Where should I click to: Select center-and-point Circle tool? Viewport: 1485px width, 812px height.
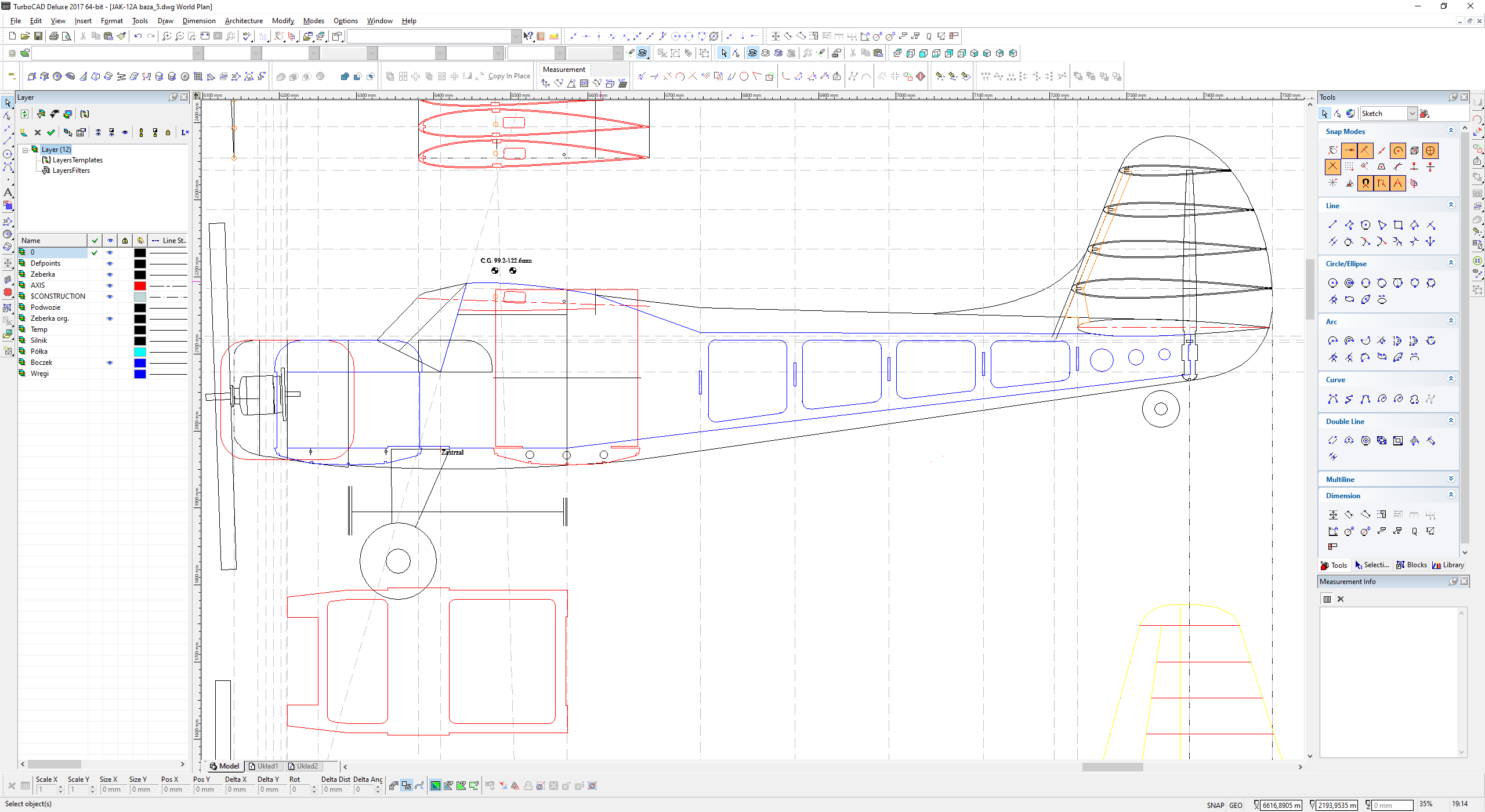click(x=1332, y=283)
